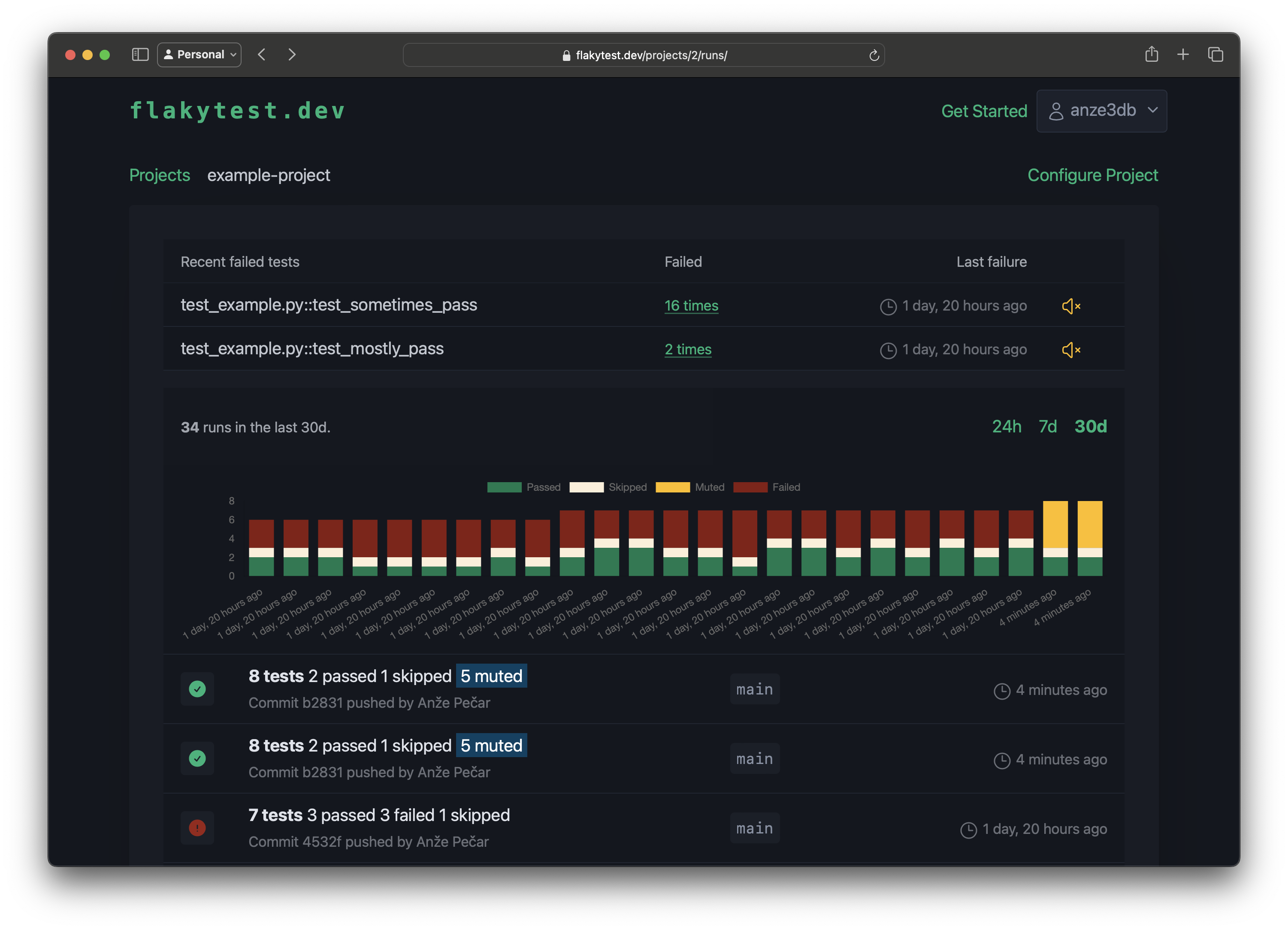This screenshot has height=930, width=1288.
Task: Toggle the Failed legend swatch
Action: [750, 487]
